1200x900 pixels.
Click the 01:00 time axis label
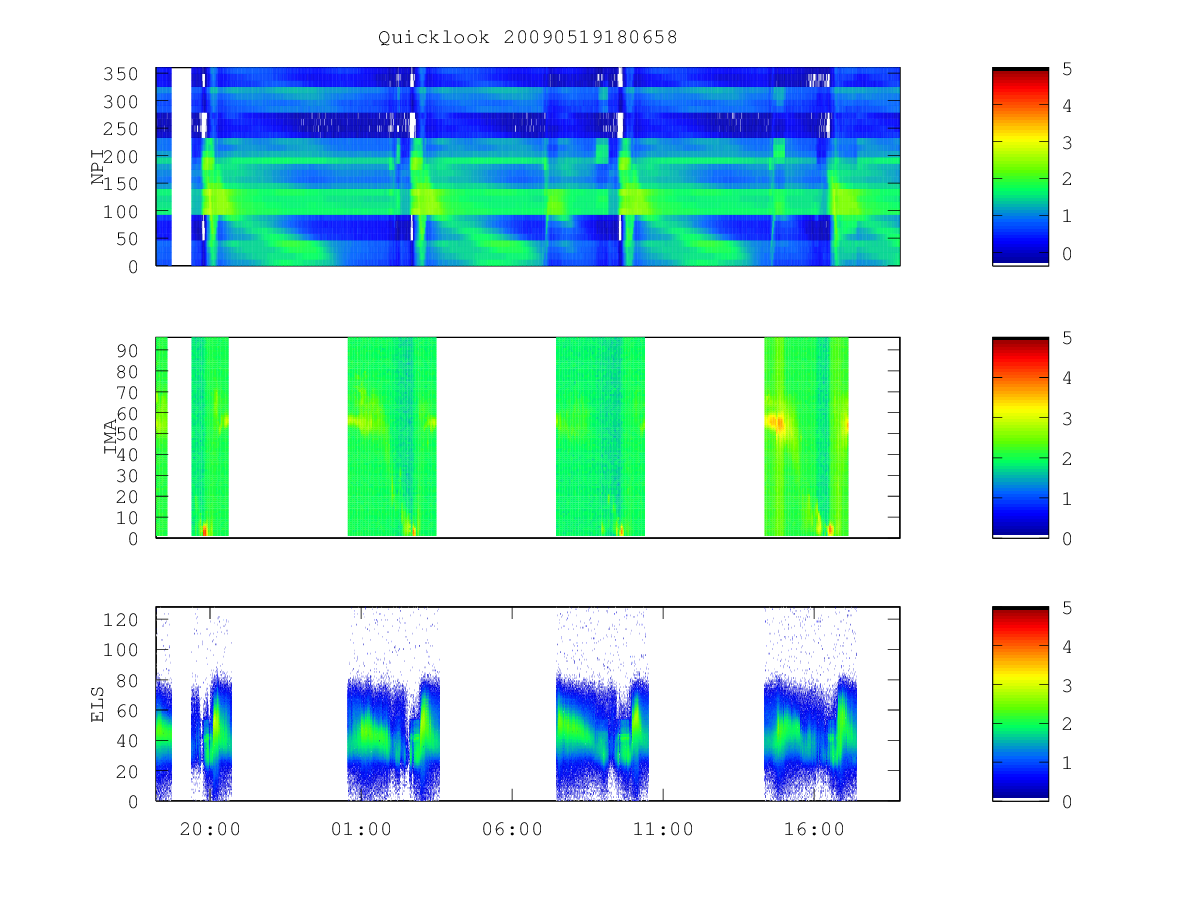pos(361,829)
